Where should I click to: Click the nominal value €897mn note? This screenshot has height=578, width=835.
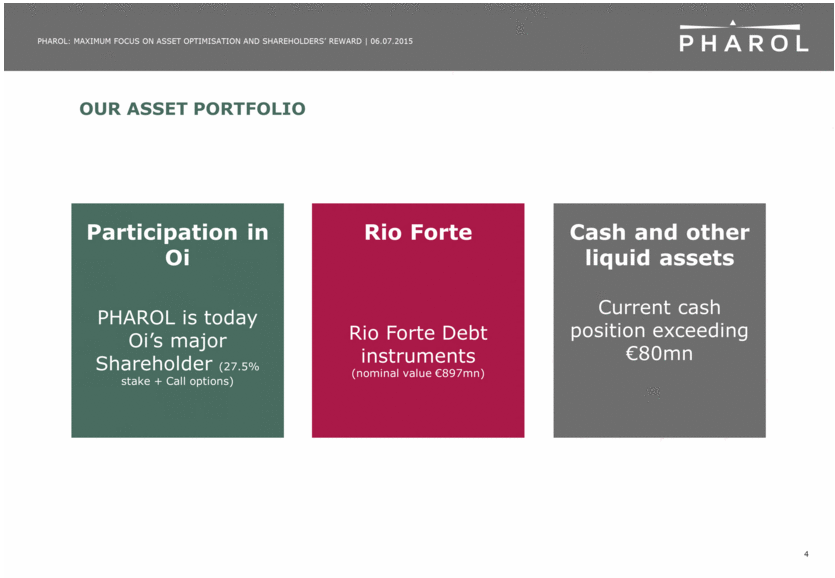point(418,374)
